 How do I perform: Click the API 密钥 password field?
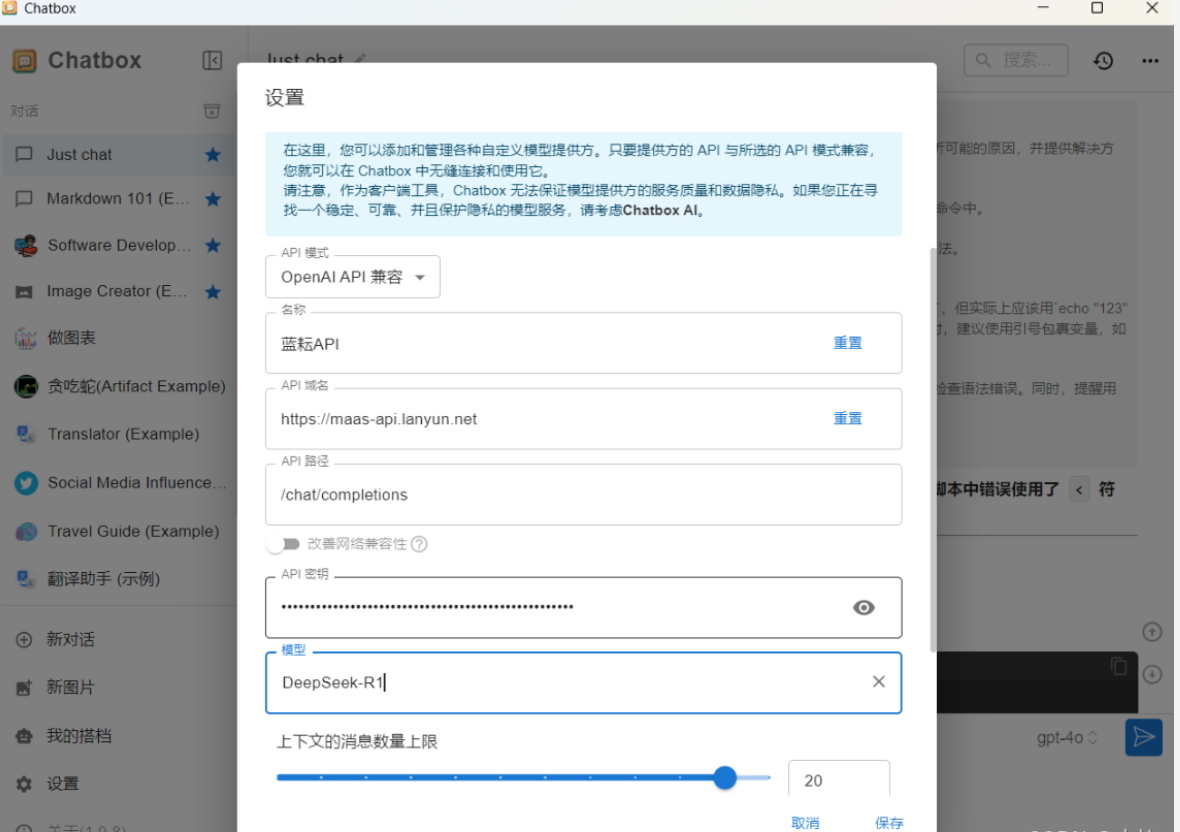[583, 608]
